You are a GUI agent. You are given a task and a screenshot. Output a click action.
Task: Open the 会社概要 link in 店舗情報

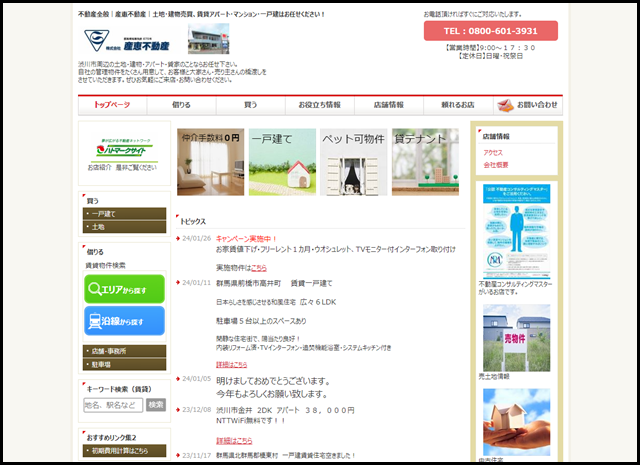point(496,165)
